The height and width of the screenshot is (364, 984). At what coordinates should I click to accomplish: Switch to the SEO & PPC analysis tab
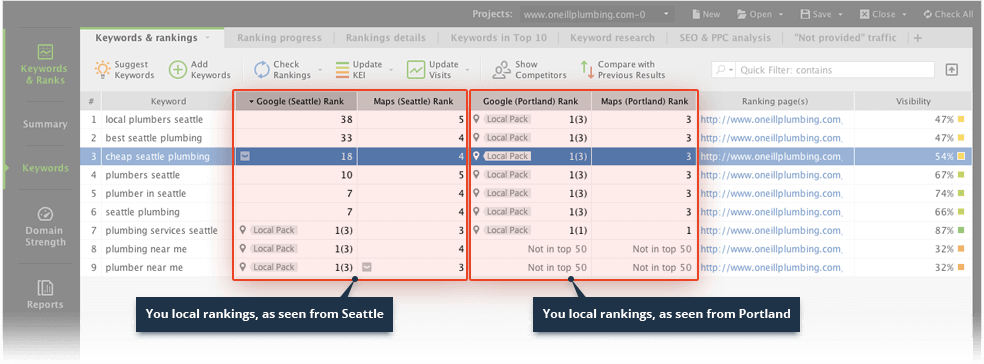click(724, 38)
